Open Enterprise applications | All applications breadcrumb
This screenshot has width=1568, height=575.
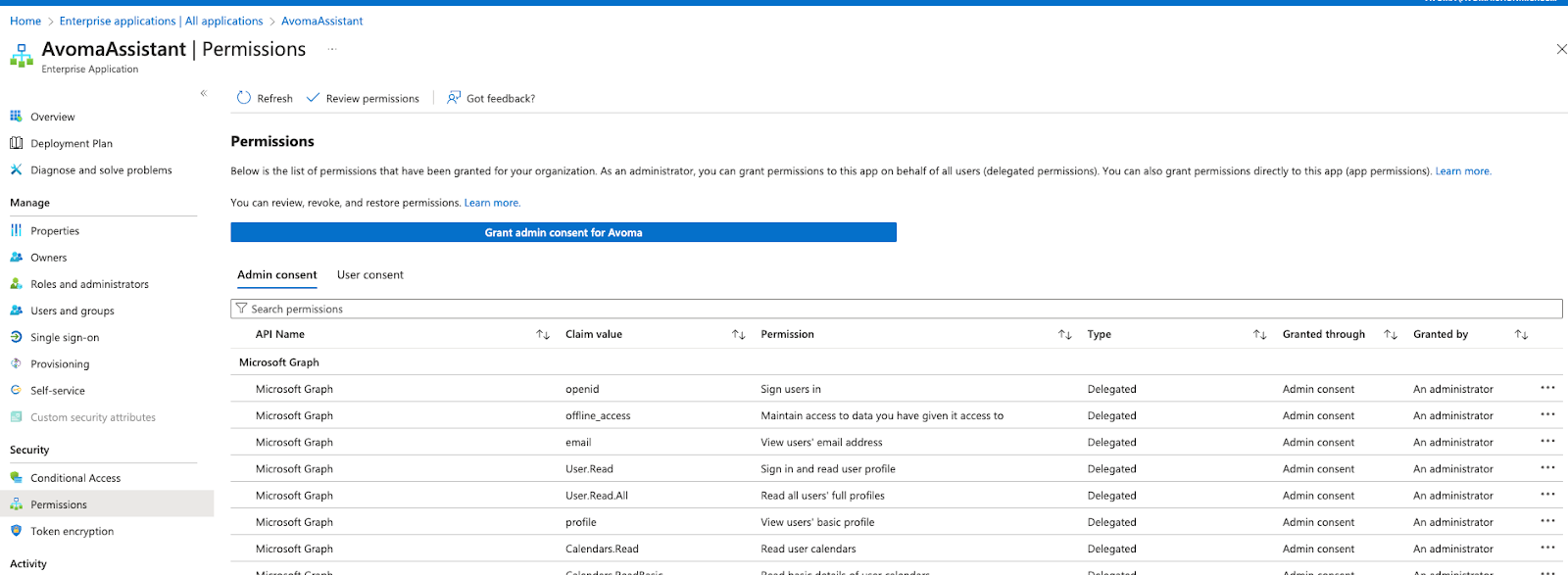[161, 21]
